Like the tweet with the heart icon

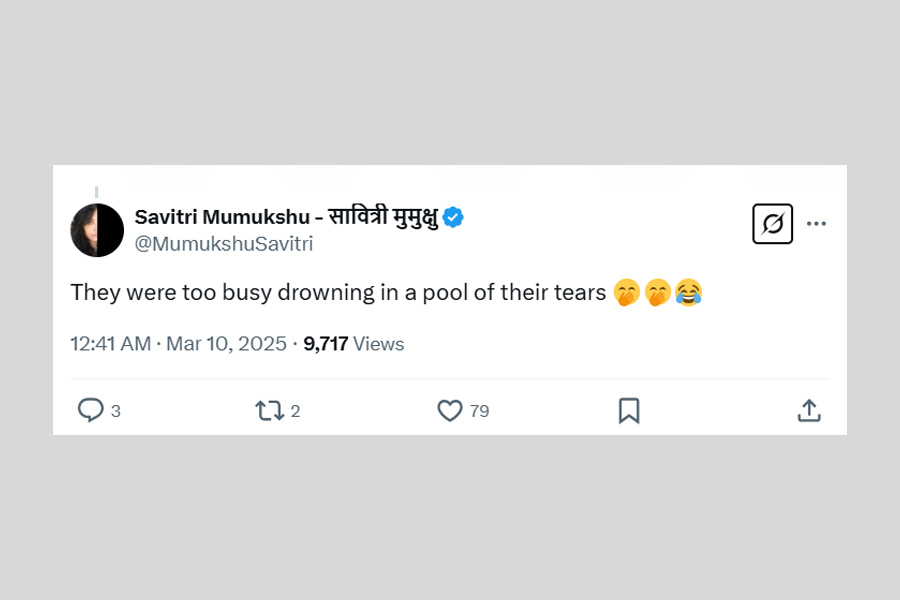coord(450,410)
